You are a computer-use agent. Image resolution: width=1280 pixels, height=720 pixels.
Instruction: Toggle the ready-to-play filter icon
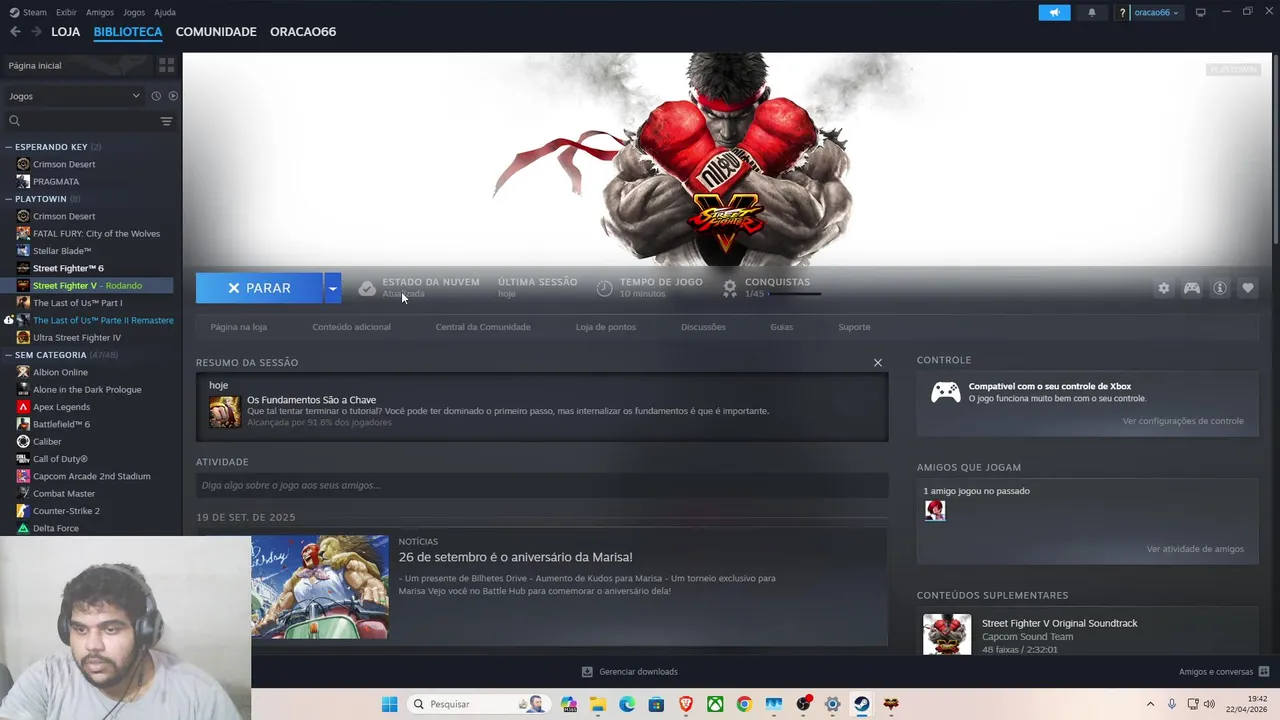point(173,96)
